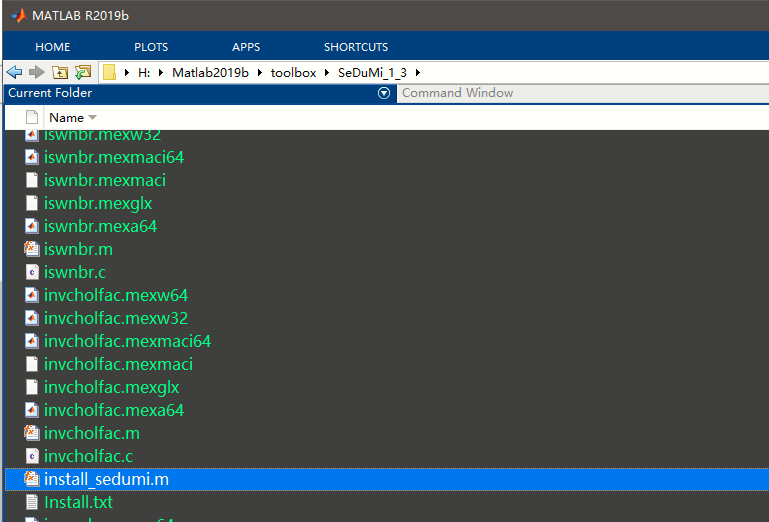
Task: Click the Browse for folder icon
Action: click(83, 73)
